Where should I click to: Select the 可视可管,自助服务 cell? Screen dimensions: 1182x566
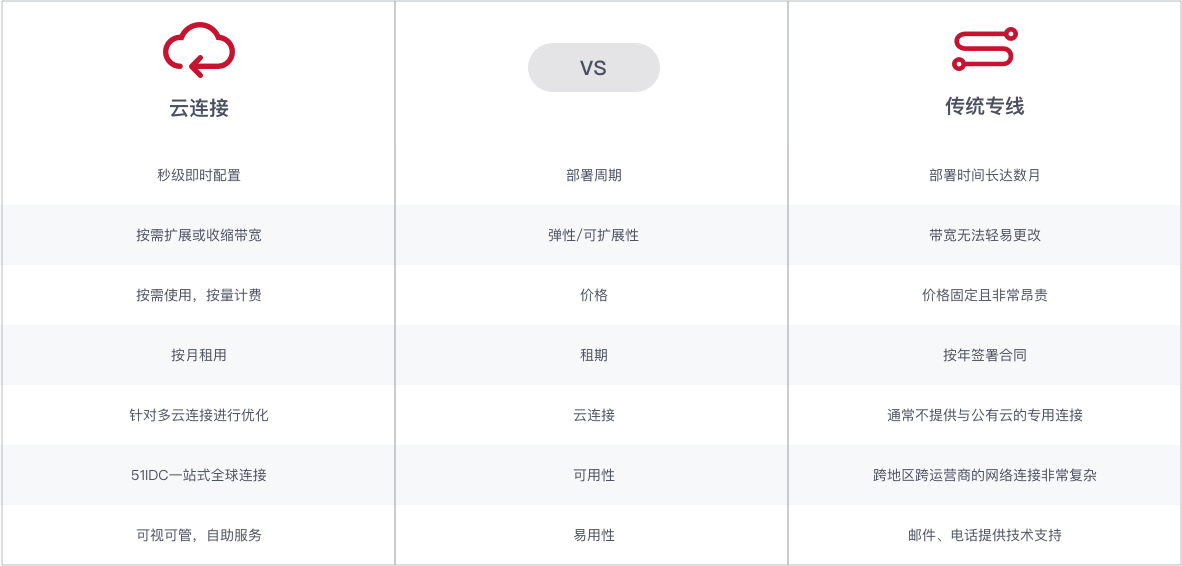point(199,535)
